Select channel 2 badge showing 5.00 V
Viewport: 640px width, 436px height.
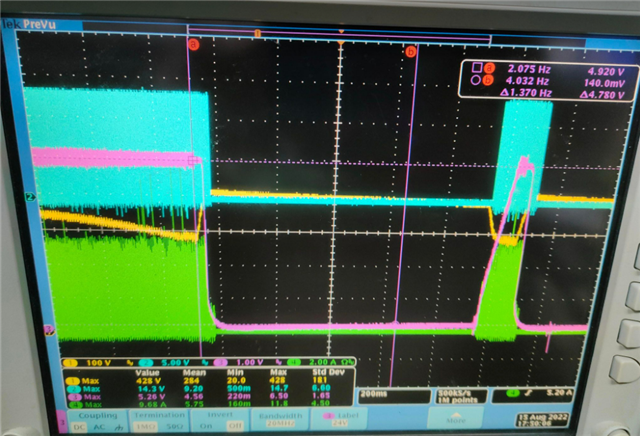click(x=146, y=363)
